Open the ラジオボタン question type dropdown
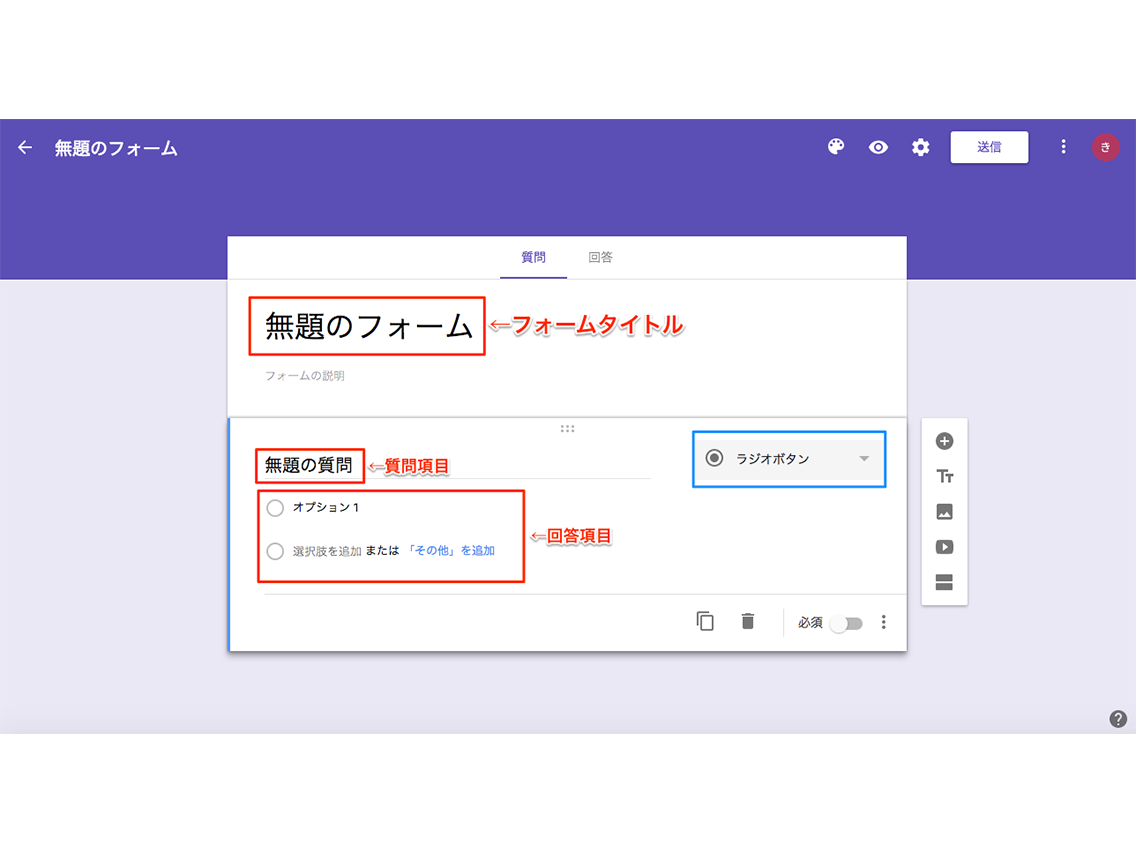1136x852 pixels. pyautogui.click(x=789, y=459)
